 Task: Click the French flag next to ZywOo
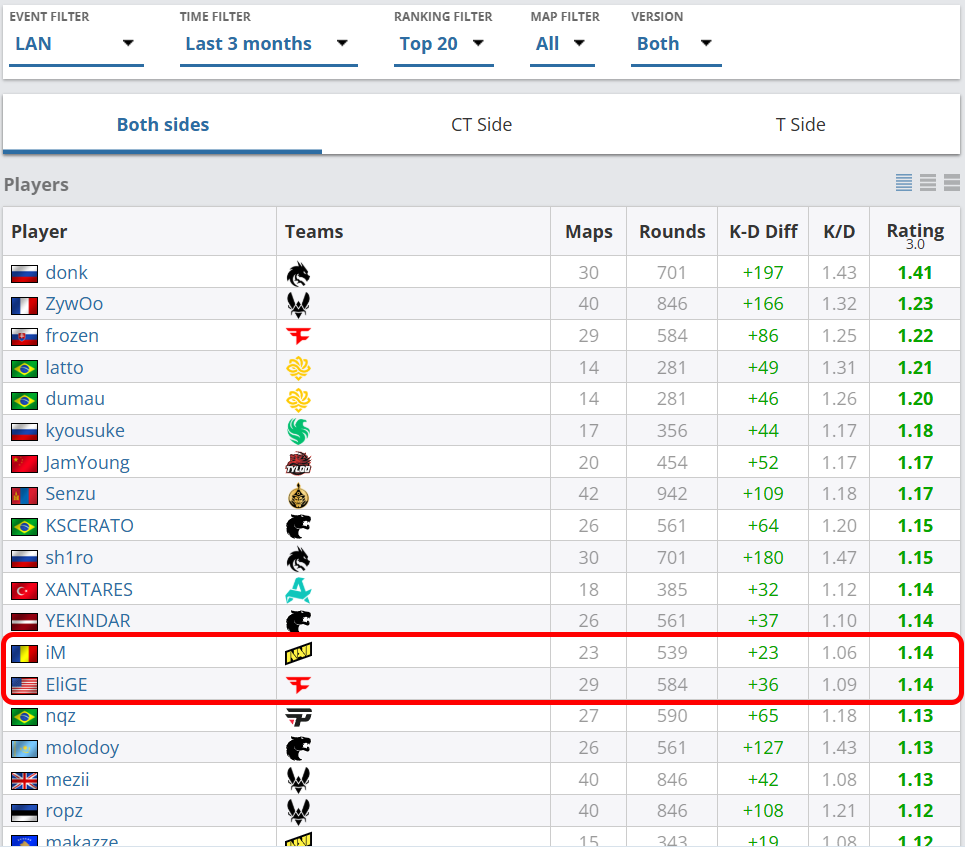click(25, 305)
